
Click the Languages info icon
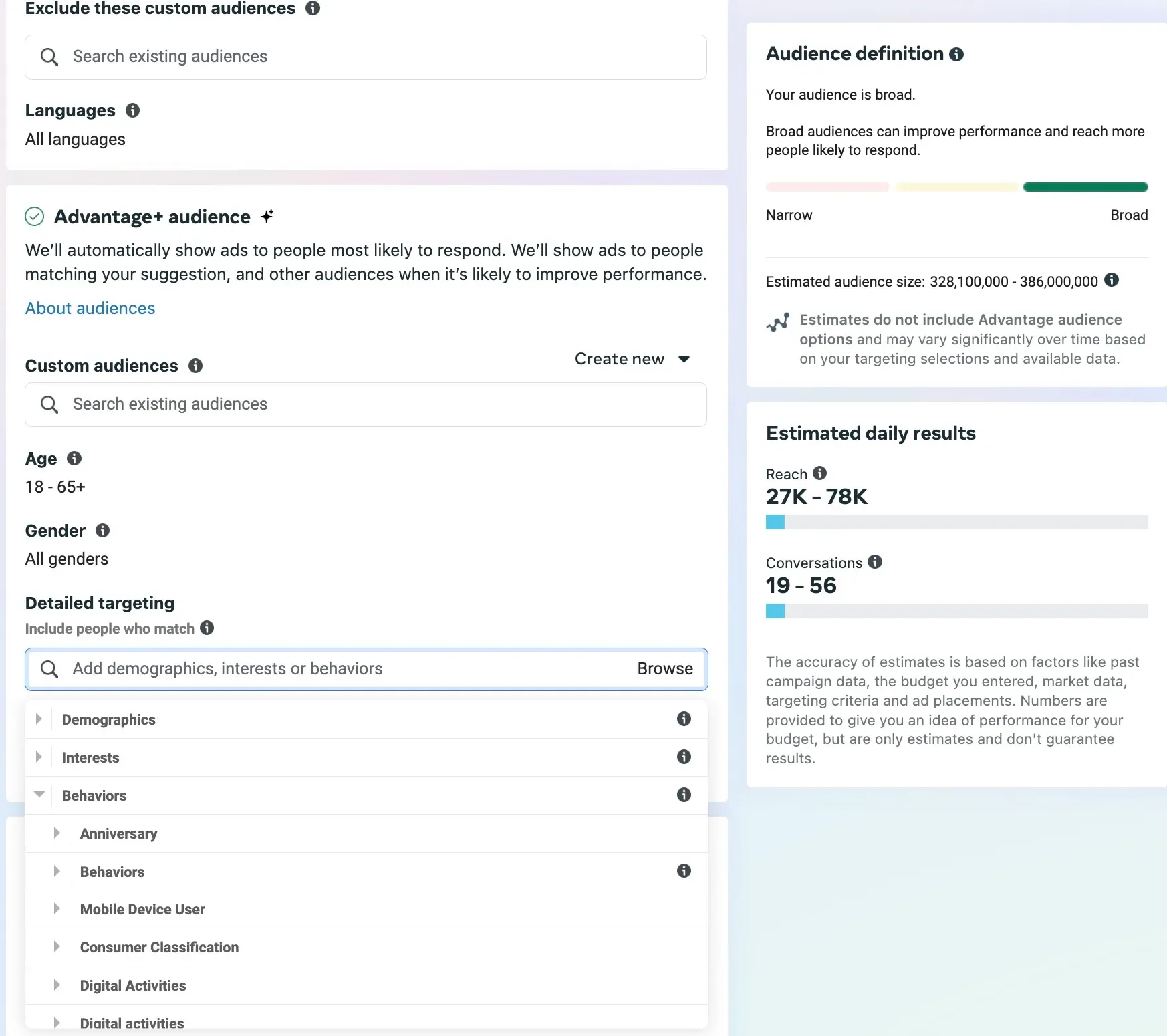coord(132,110)
